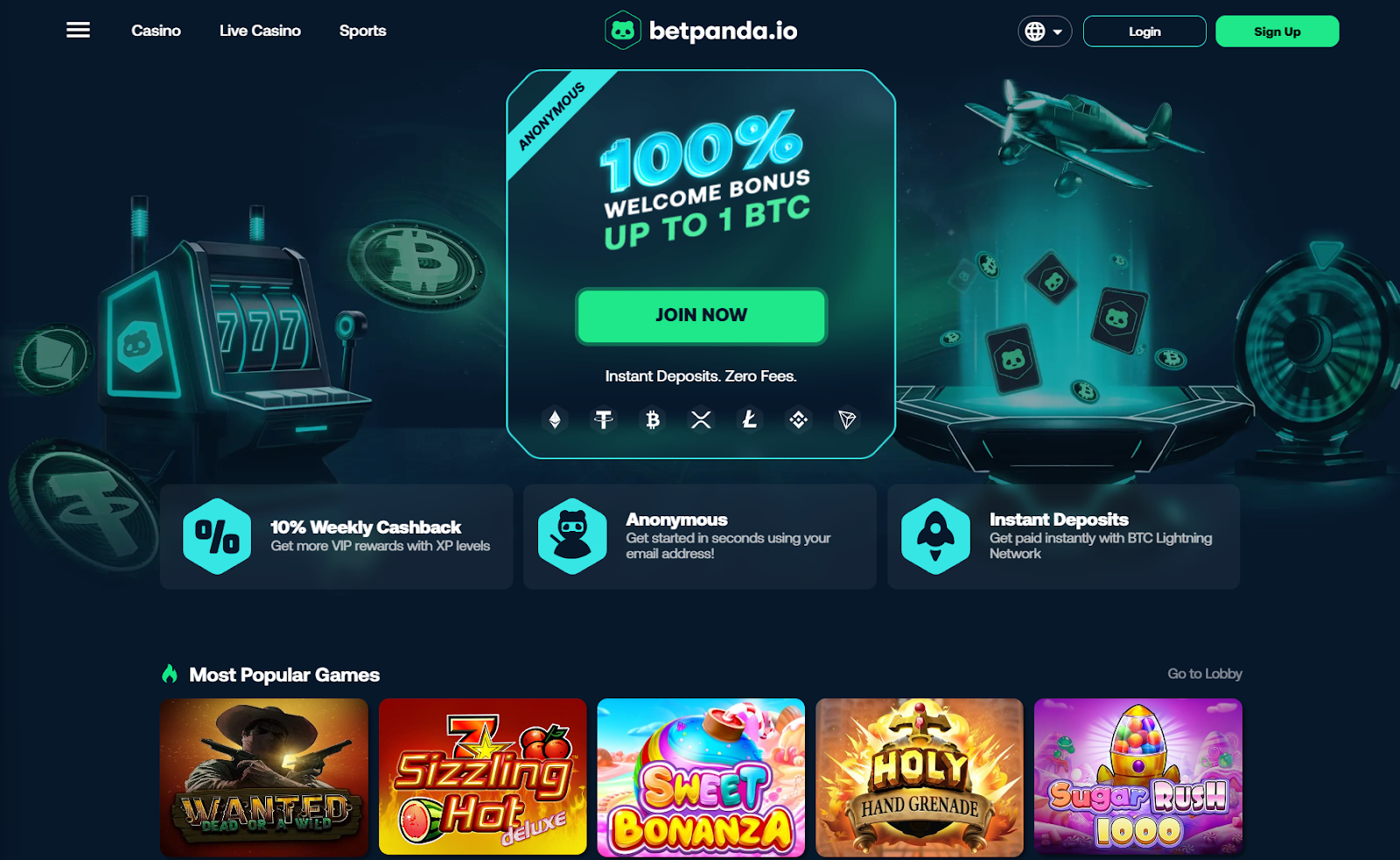Screen dimensions: 1400x860
Task: Click the Tether coin icon
Action: tap(604, 420)
